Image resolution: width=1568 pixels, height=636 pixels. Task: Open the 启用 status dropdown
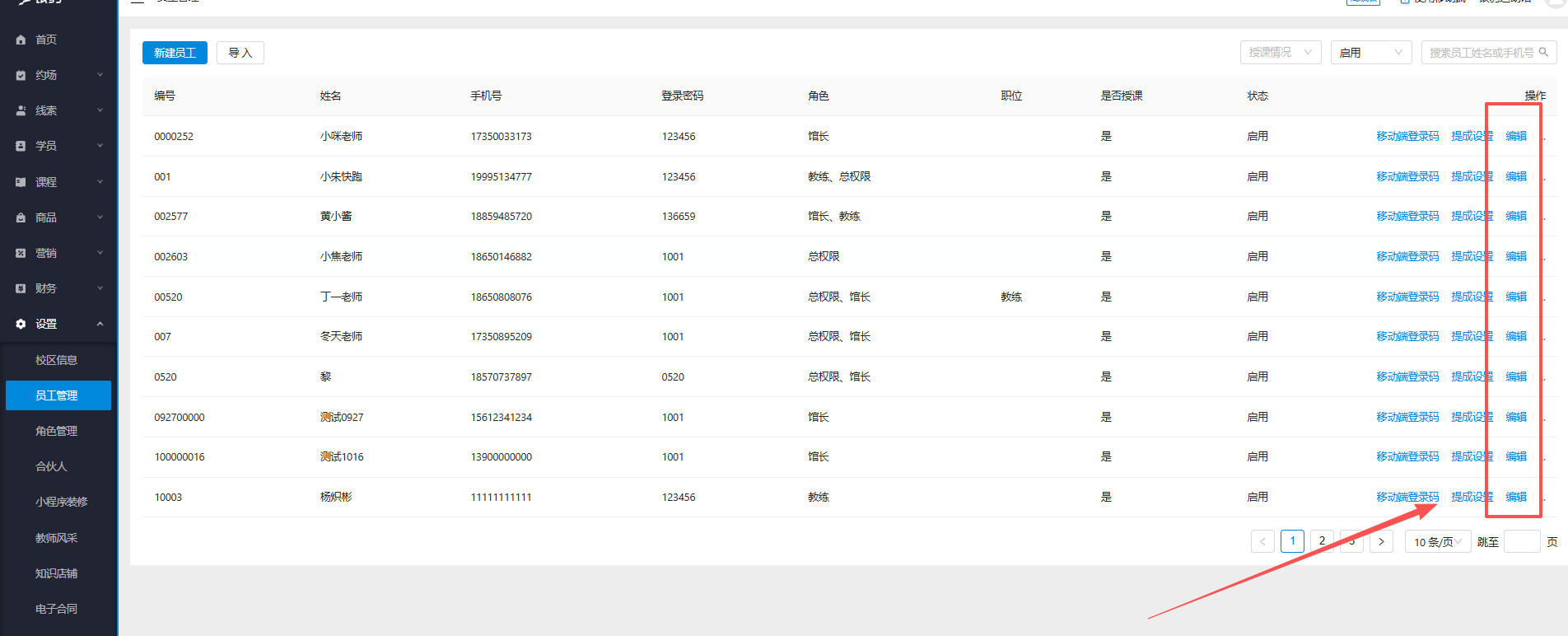pyautogui.click(x=1370, y=52)
